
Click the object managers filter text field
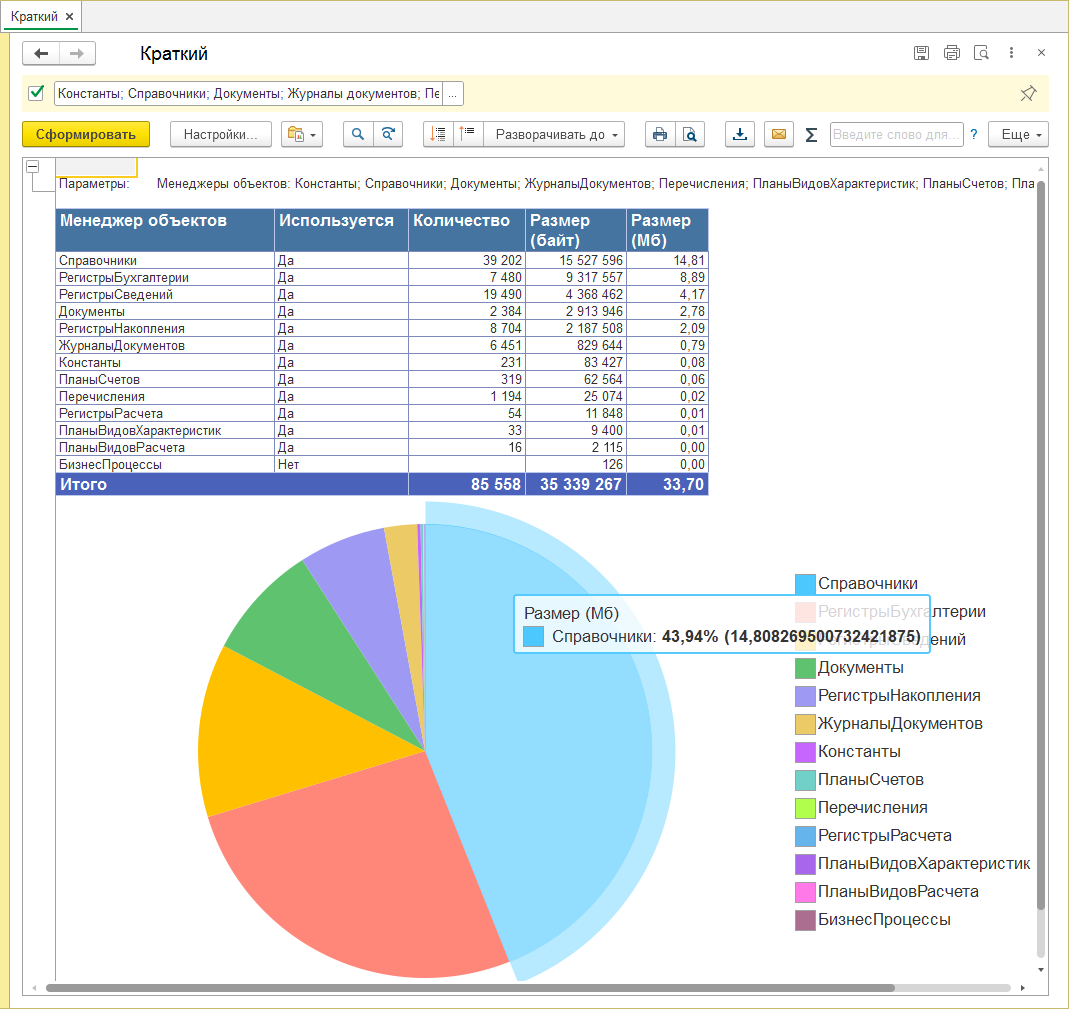click(x=249, y=93)
